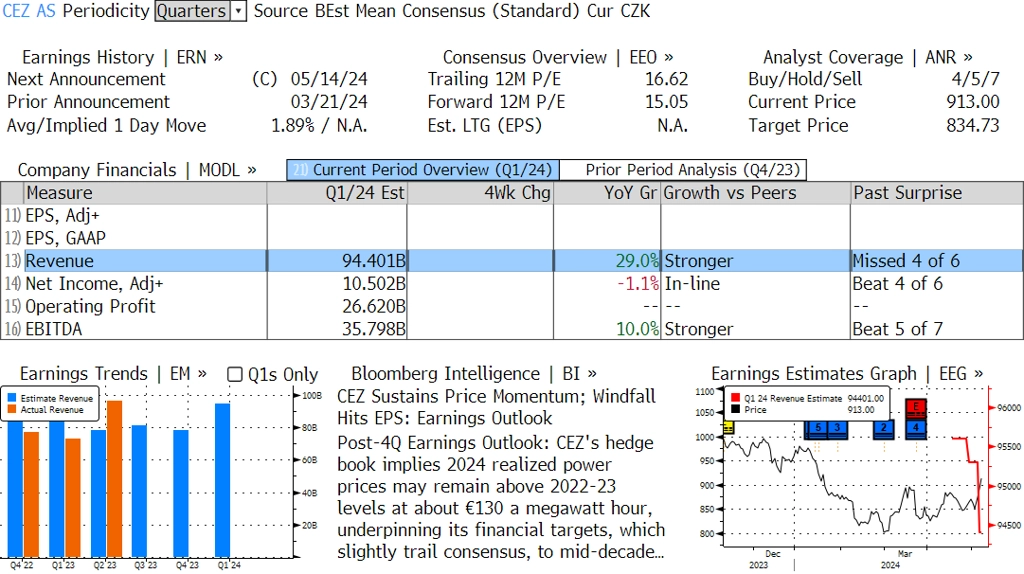Screen dimensions: 1024x574
Task: Select the 13) Revenue row
Action: tap(512, 261)
